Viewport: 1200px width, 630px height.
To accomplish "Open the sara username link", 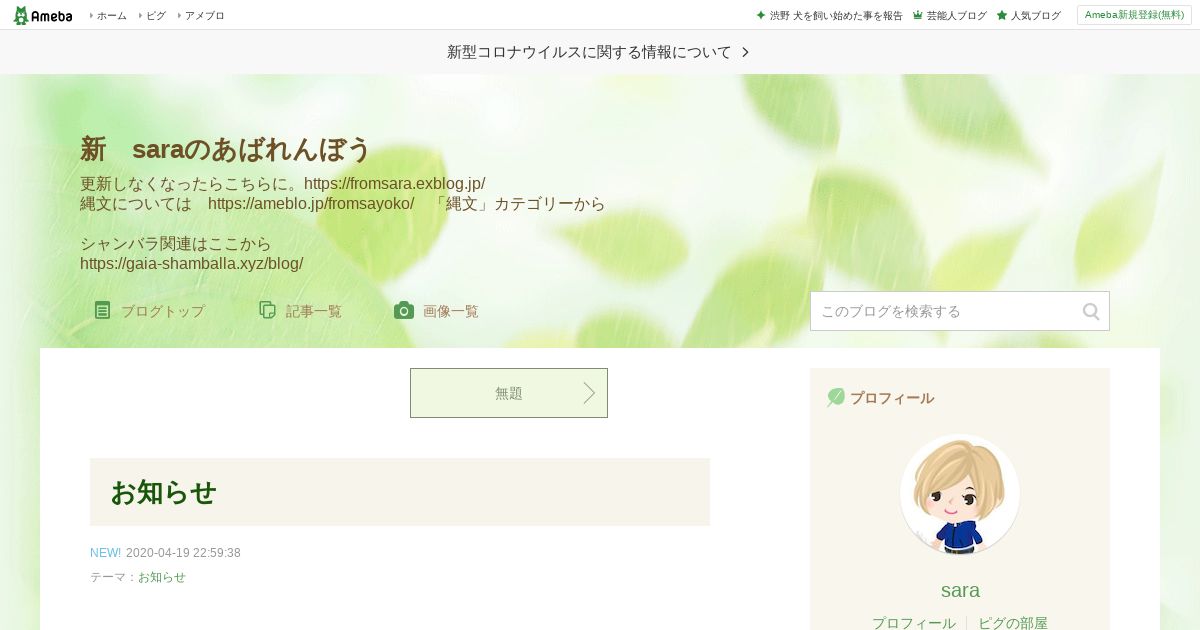I will [960, 590].
